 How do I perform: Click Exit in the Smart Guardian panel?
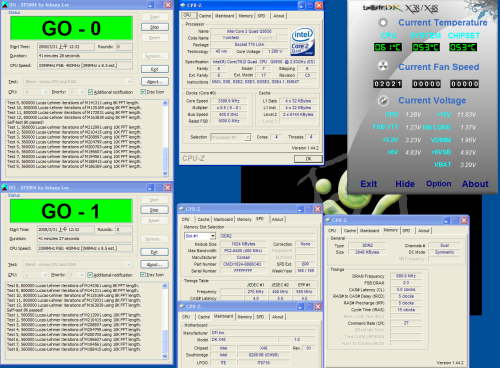pyautogui.click(x=369, y=184)
